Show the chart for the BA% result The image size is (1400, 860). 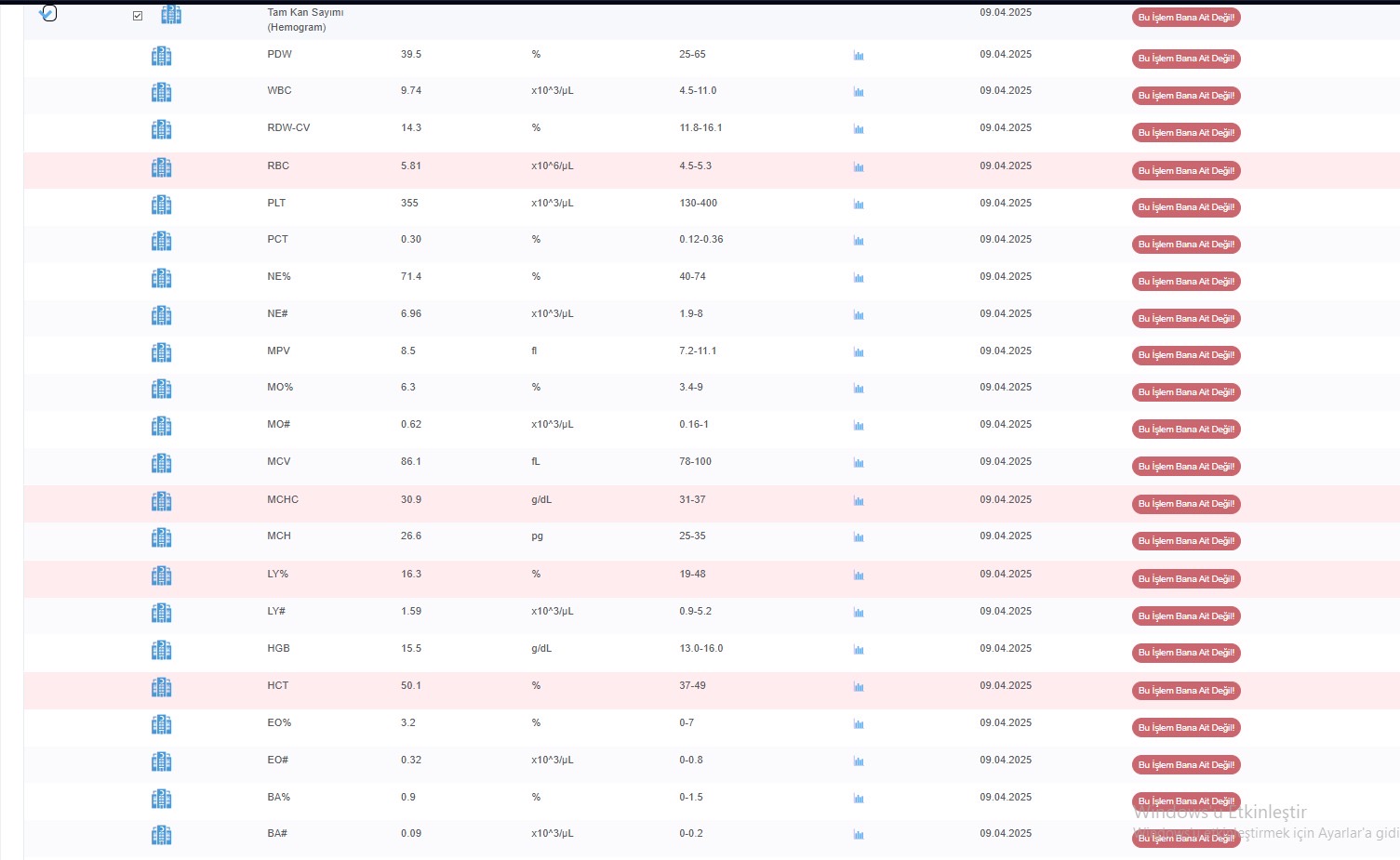coord(859,799)
